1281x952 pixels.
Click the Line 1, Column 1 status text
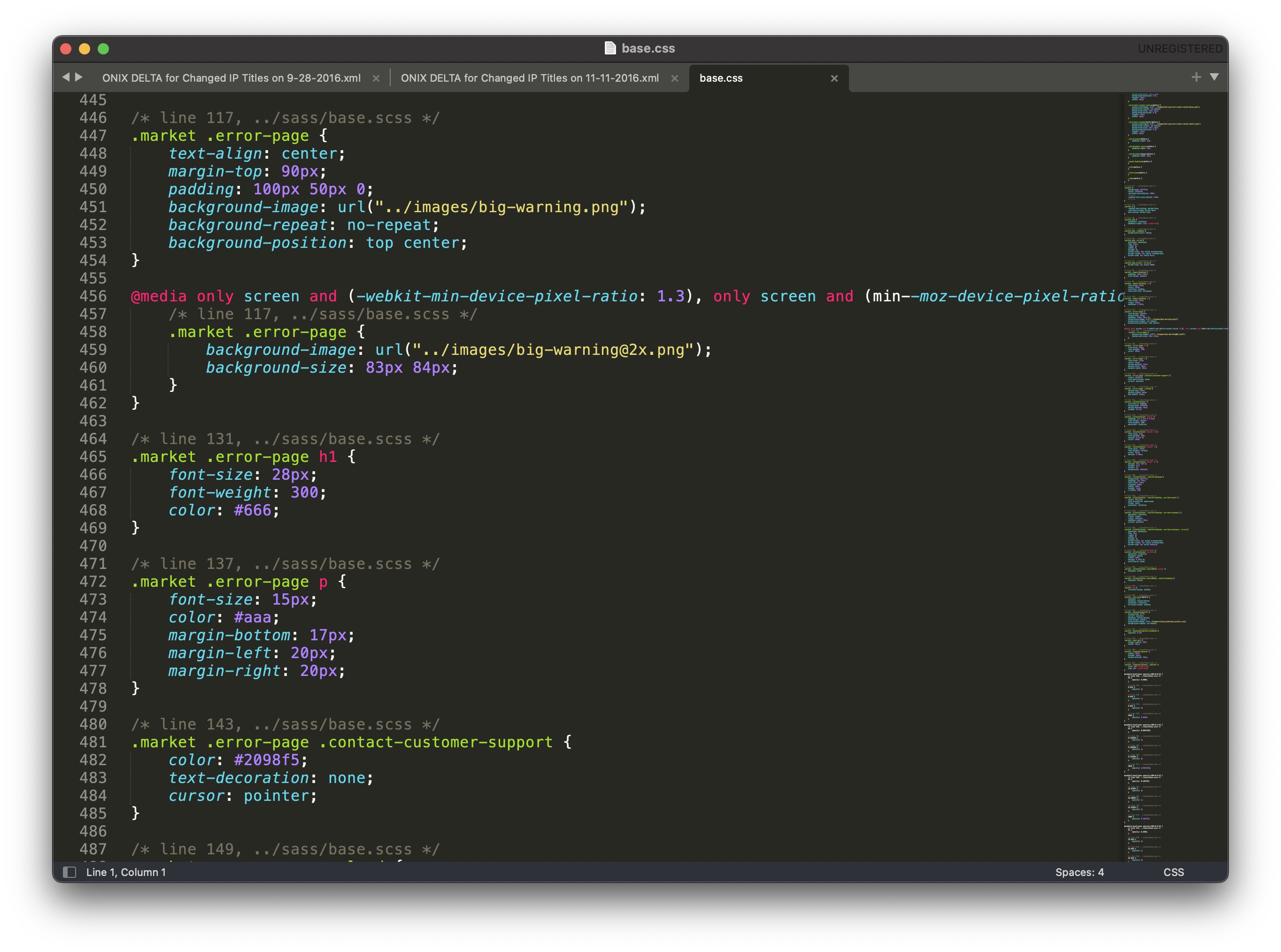(126, 872)
